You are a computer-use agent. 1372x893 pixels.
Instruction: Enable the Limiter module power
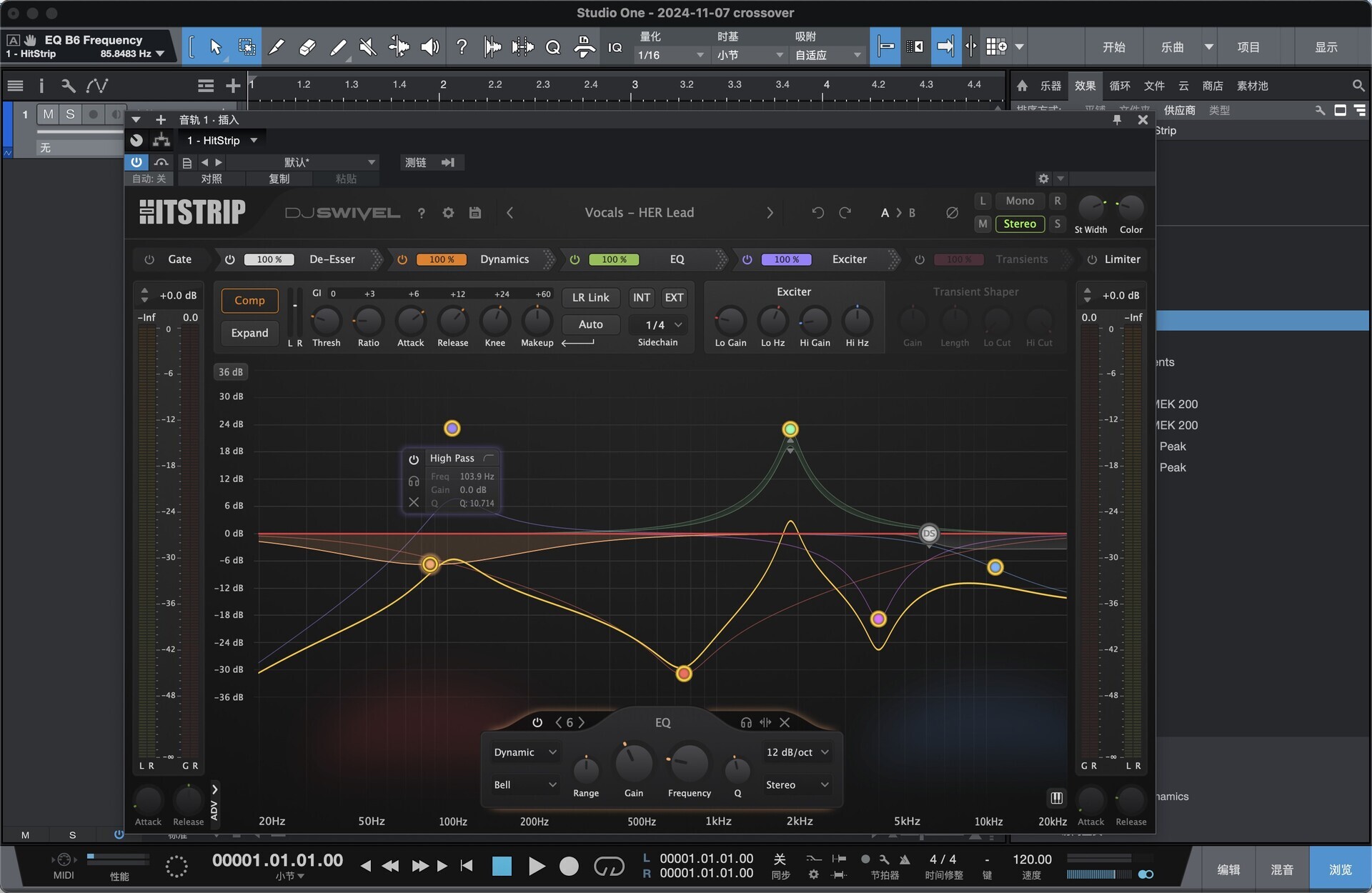coord(1092,259)
